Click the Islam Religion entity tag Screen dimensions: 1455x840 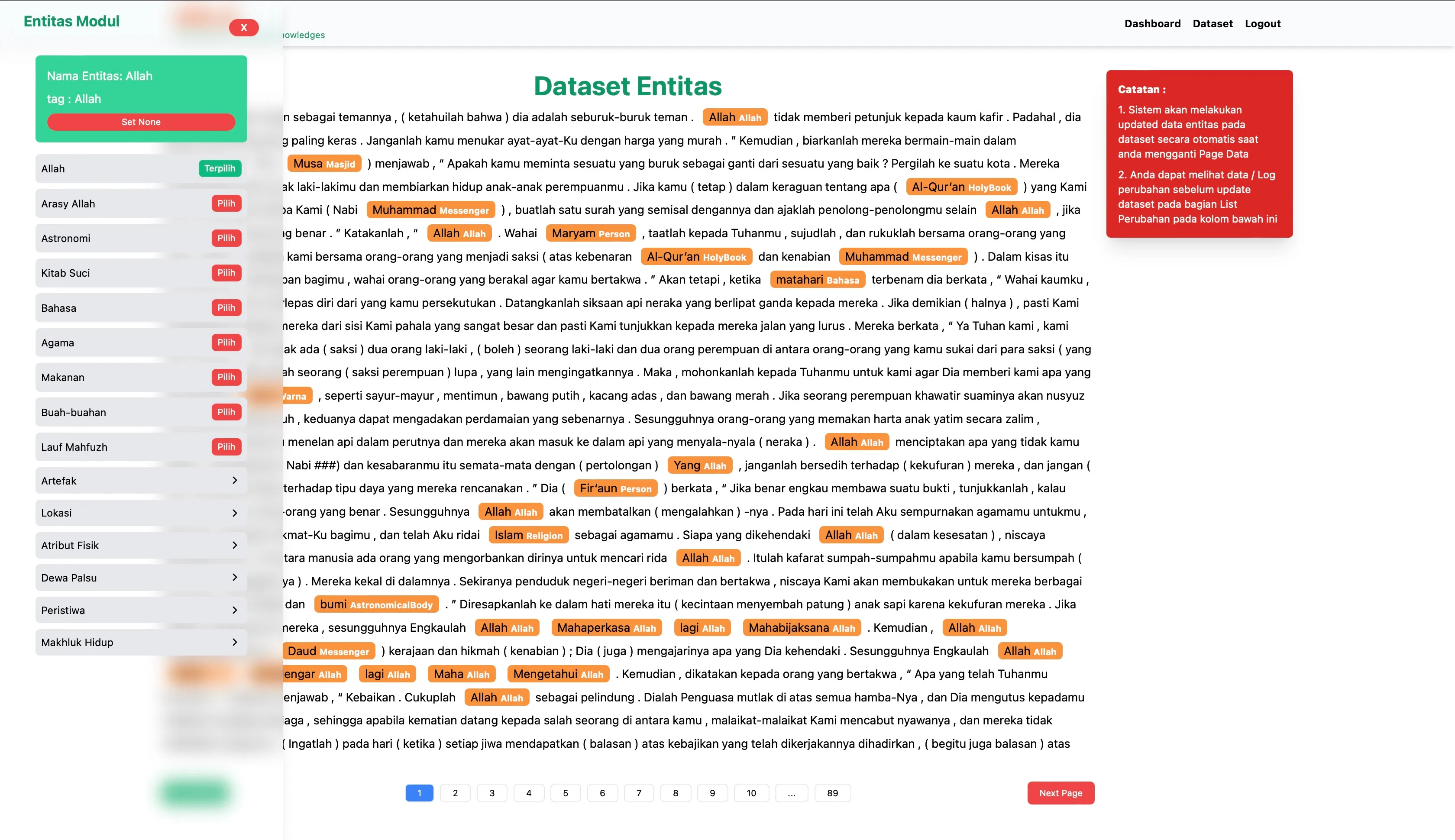pos(528,535)
